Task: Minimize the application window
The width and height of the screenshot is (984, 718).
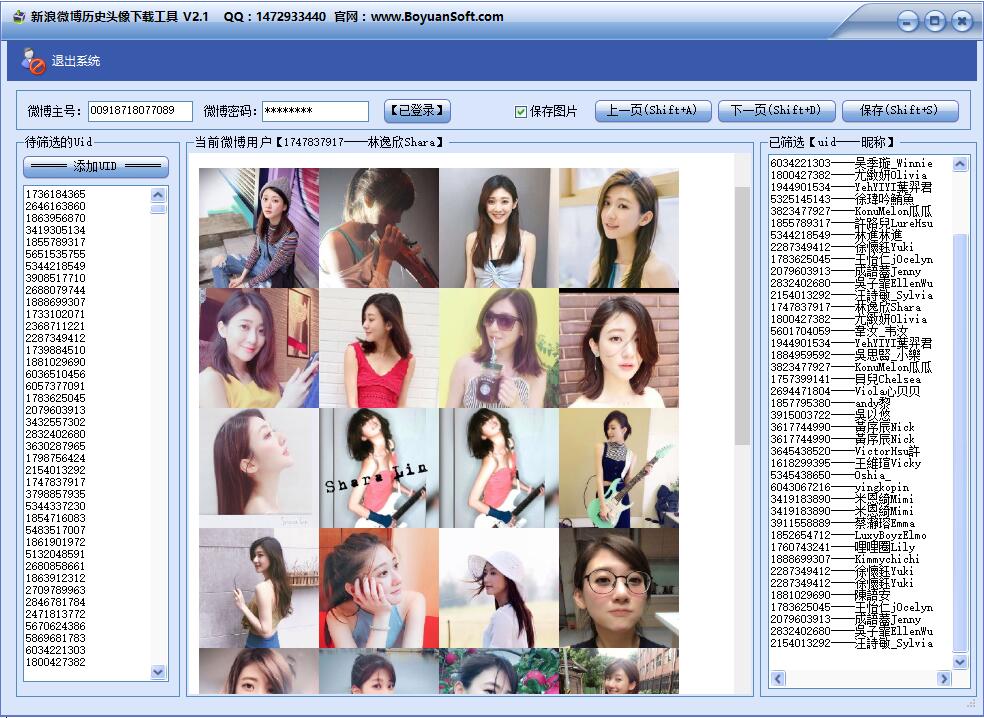Action: coord(907,21)
